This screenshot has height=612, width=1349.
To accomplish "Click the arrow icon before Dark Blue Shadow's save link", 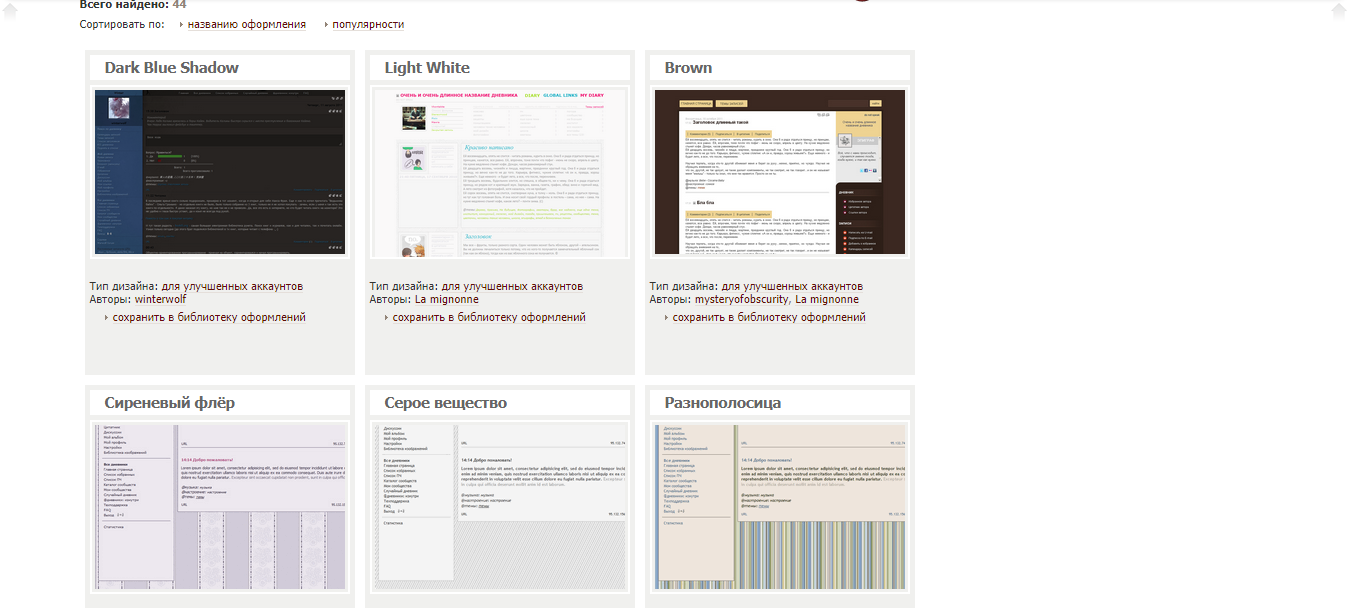I will coord(105,316).
